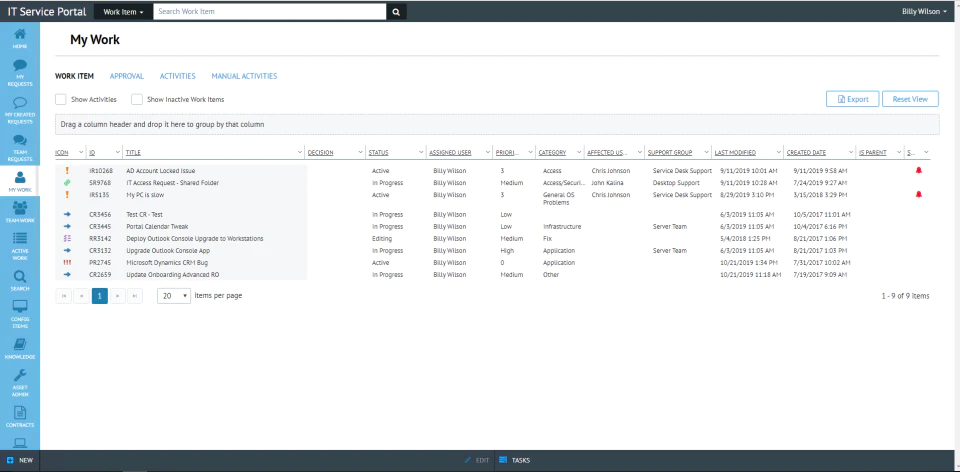Switch to the Manual Activities tab
Viewport: 960px width, 472px height.
pyautogui.click(x=244, y=77)
